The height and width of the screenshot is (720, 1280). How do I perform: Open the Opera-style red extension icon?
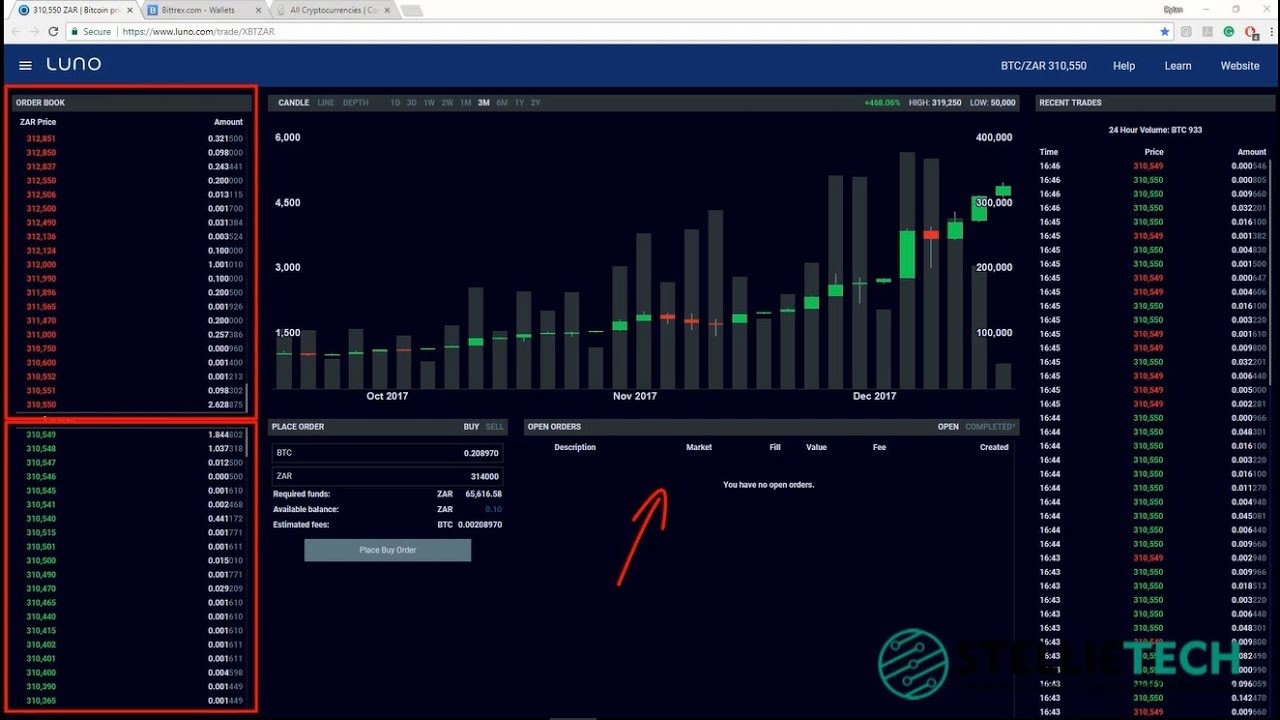[1250, 32]
